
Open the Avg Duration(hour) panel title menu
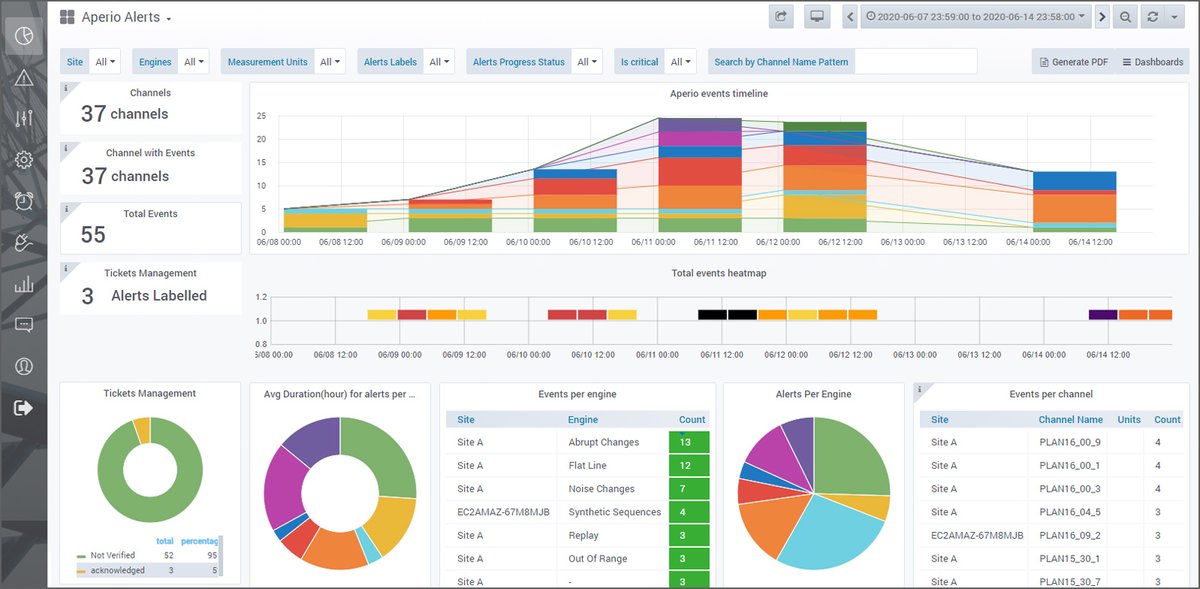[x=340, y=394]
